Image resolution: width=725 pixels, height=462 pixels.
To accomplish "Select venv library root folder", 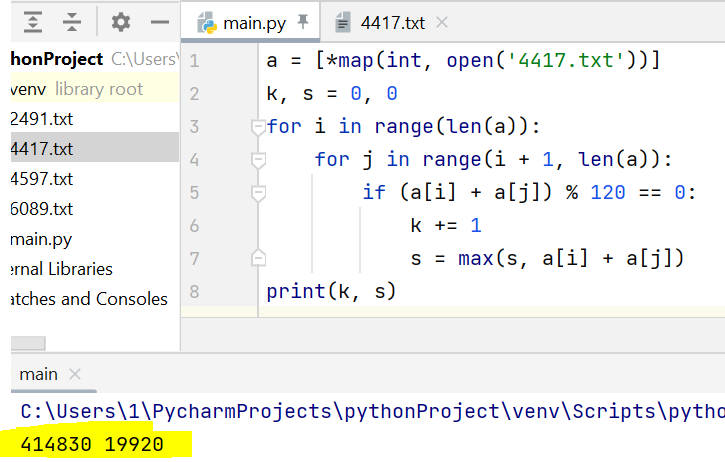I will click(95, 89).
